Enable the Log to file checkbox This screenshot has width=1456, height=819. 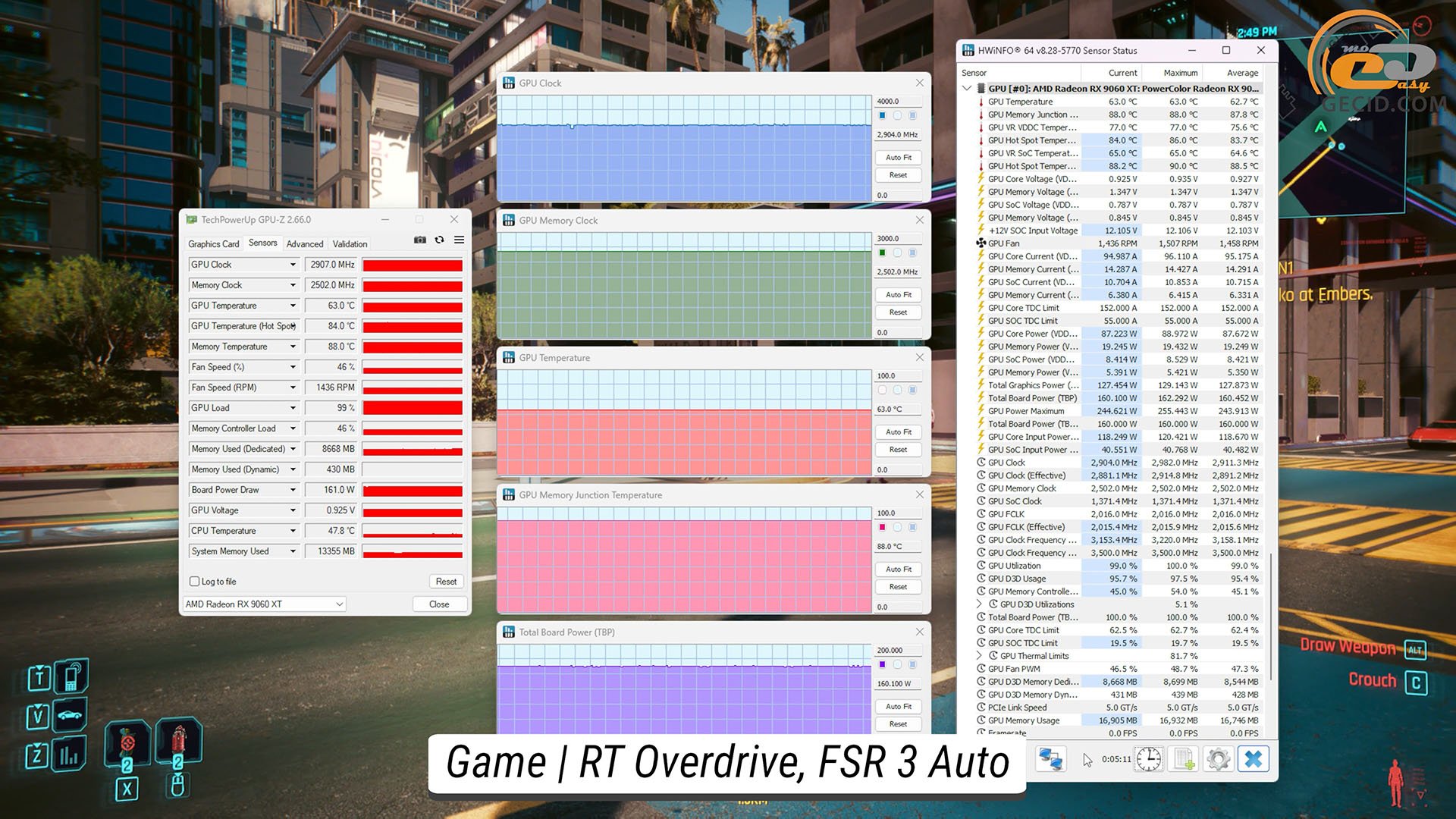click(x=195, y=582)
